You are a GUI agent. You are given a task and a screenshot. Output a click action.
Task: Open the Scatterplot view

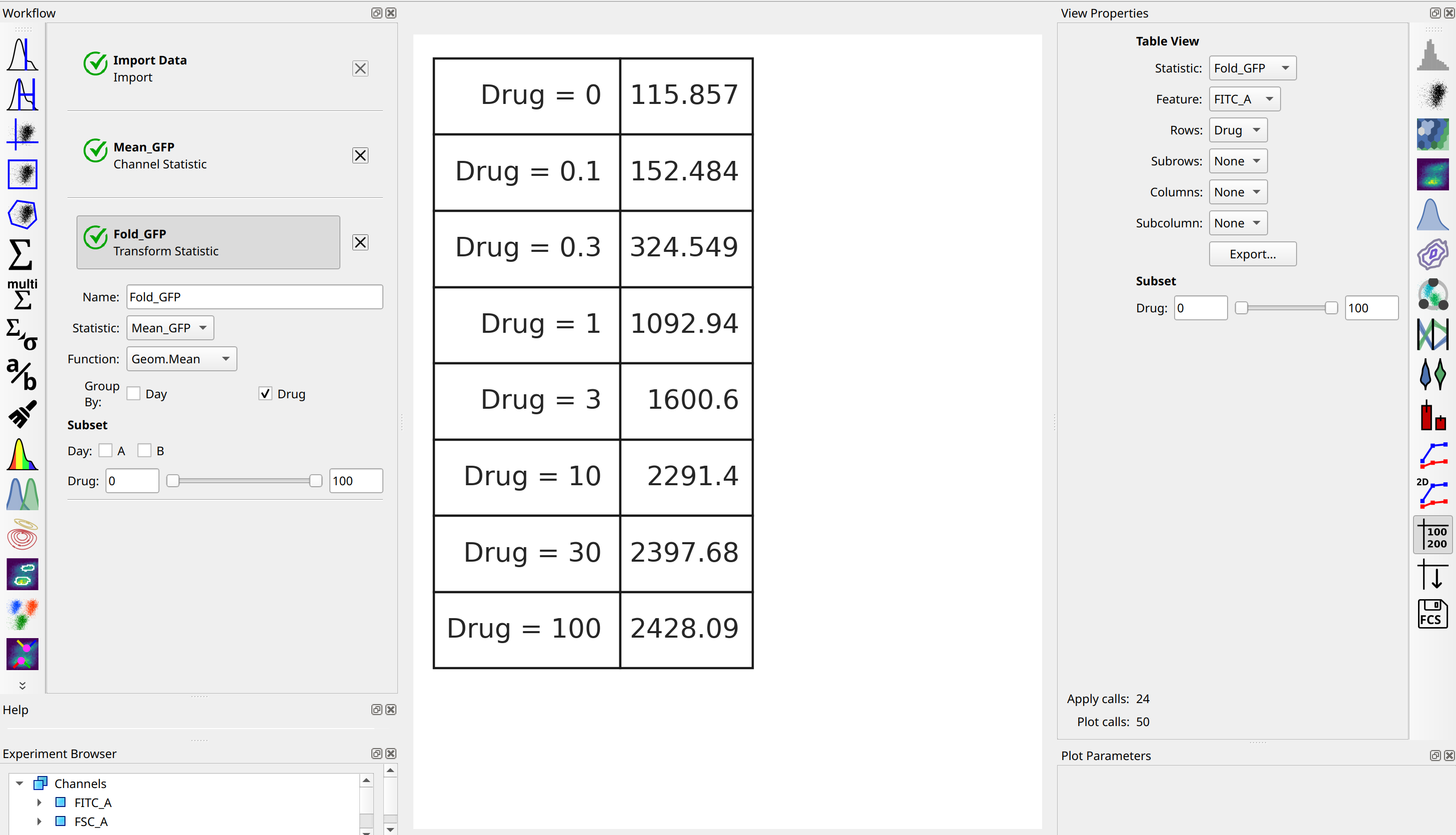(x=1433, y=94)
